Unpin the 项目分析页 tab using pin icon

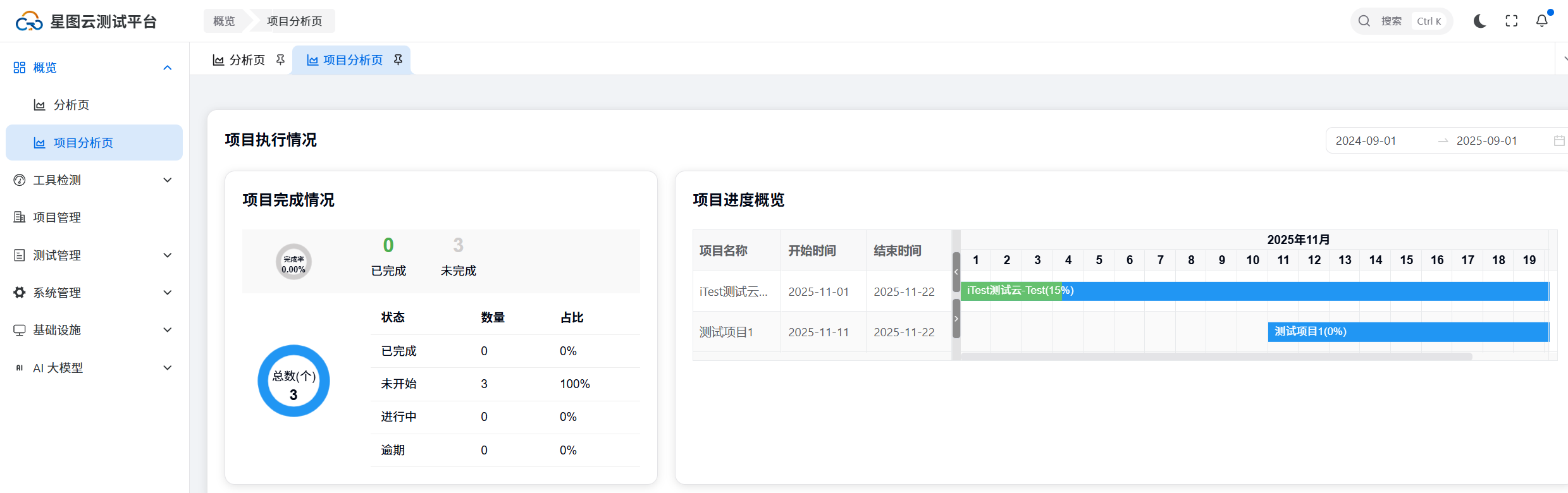click(398, 59)
